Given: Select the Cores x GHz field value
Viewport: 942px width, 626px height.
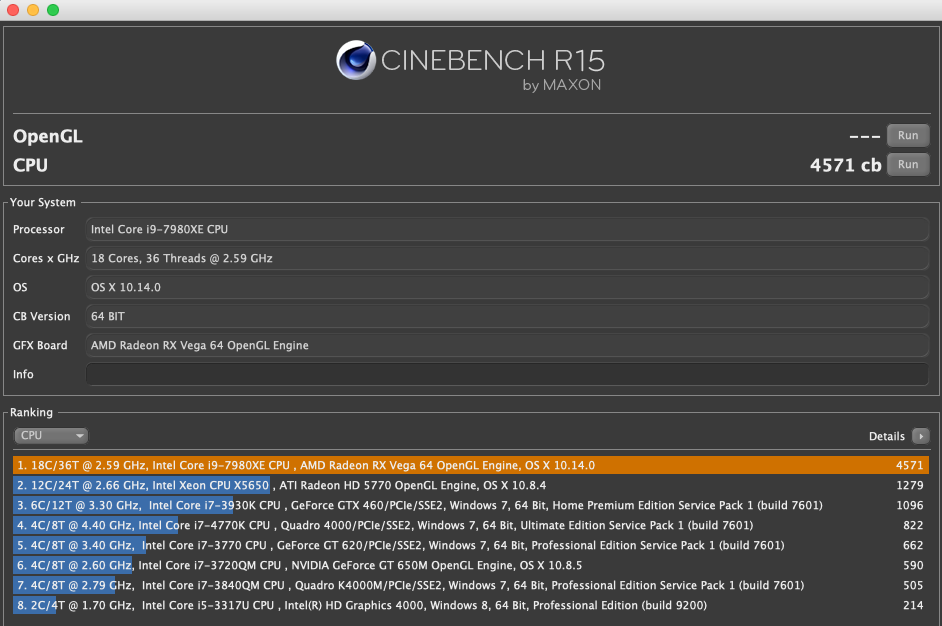Looking at the screenshot, I should [x=507, y=258].
